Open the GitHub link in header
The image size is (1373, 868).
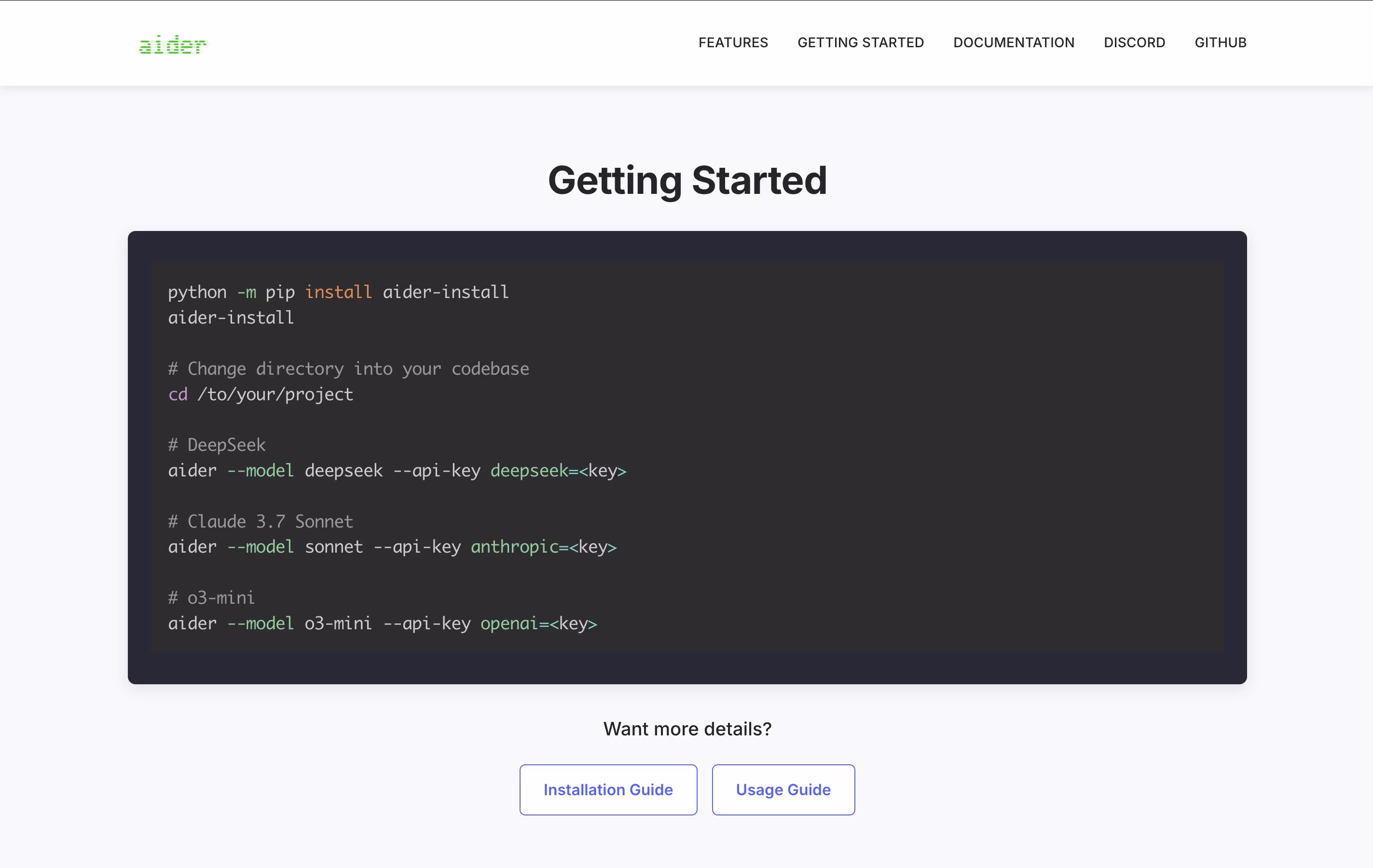[x=1220, y=43]
